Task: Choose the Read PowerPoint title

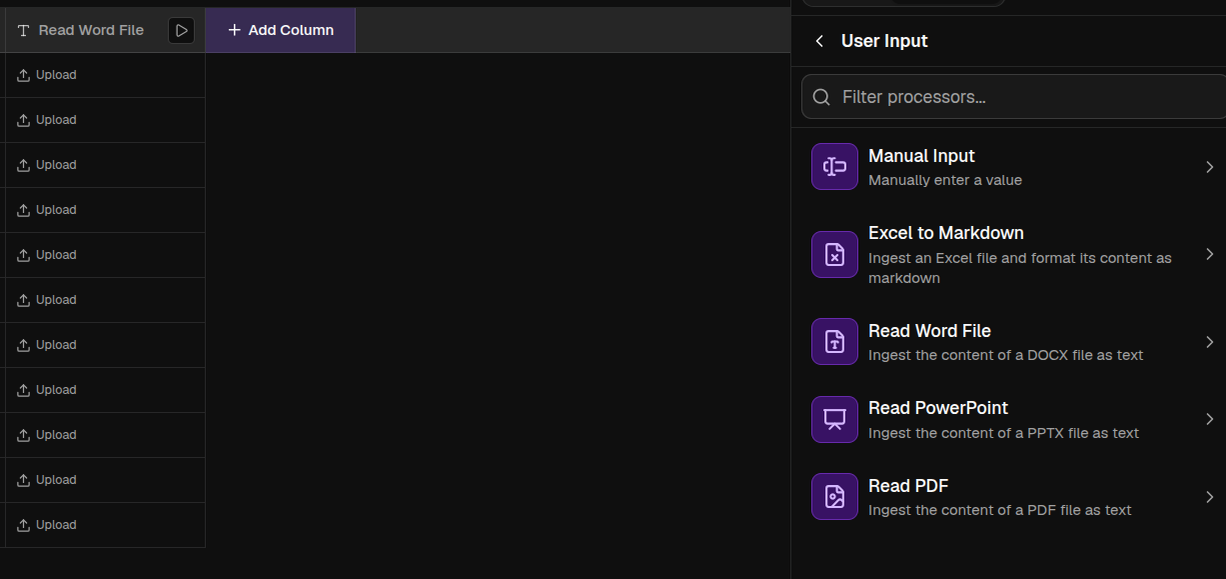Action: coord(938,408)
